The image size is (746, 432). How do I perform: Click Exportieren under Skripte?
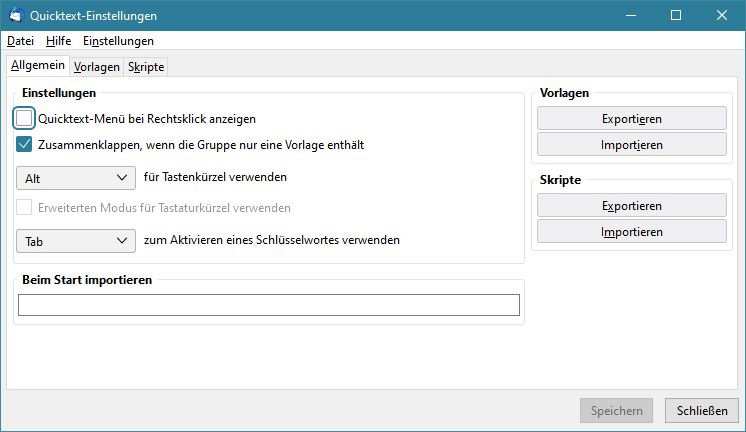(631, 206)
